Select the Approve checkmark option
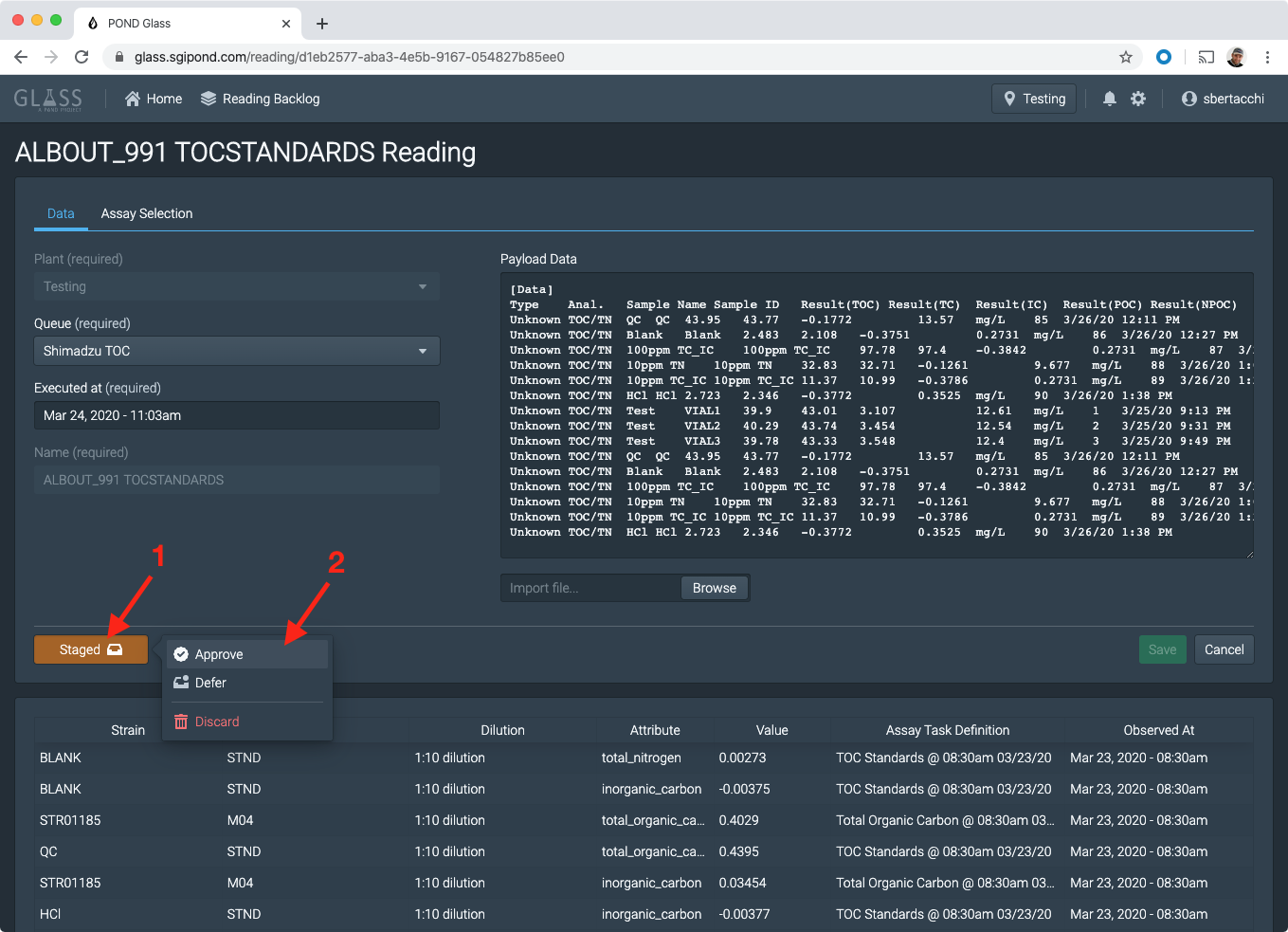This screenshot has width=1288, height=932. click(180, 654)
